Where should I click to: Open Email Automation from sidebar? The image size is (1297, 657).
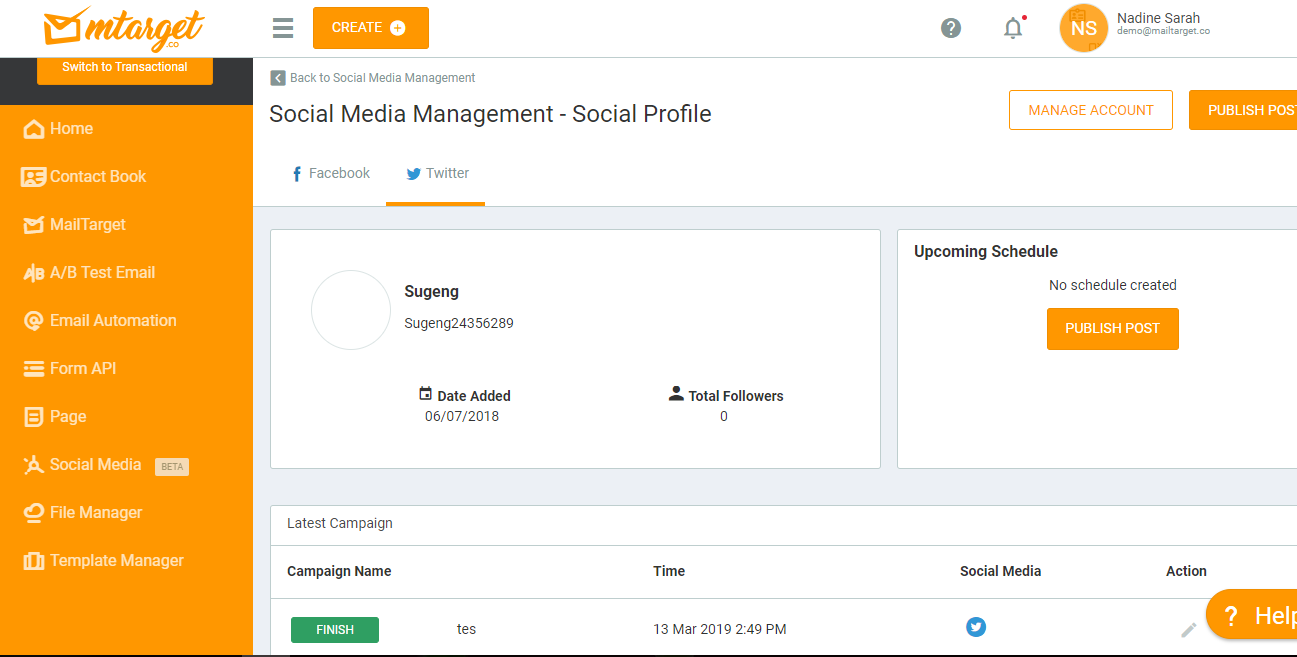pos(112,321)
